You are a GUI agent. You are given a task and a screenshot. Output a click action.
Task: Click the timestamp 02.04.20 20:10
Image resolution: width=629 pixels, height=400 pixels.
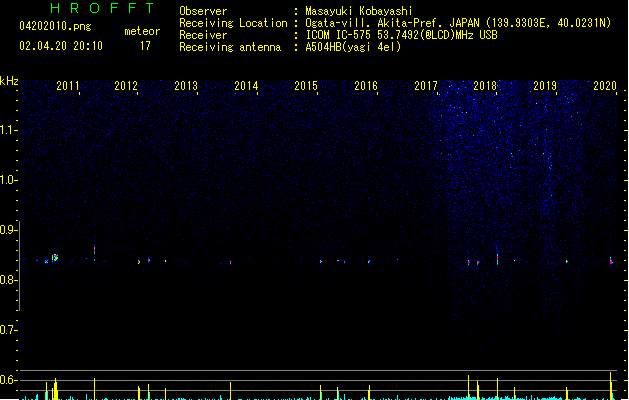coord(61,46)
